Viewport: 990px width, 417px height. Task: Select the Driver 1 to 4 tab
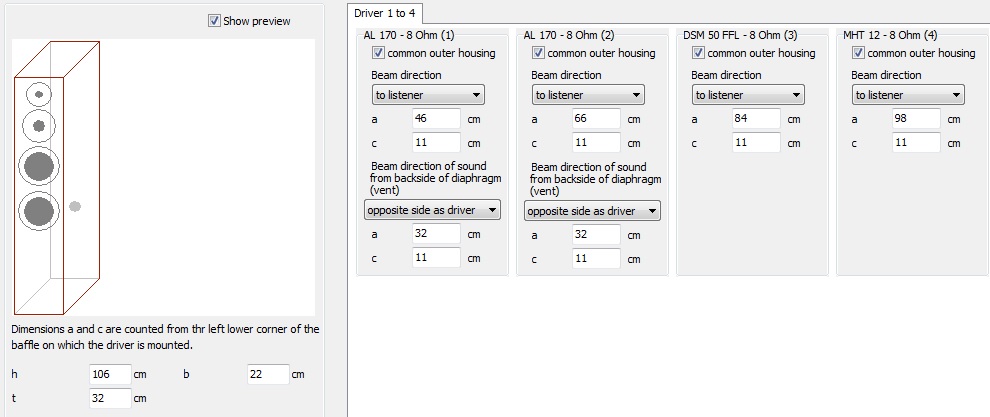point(385,13)
